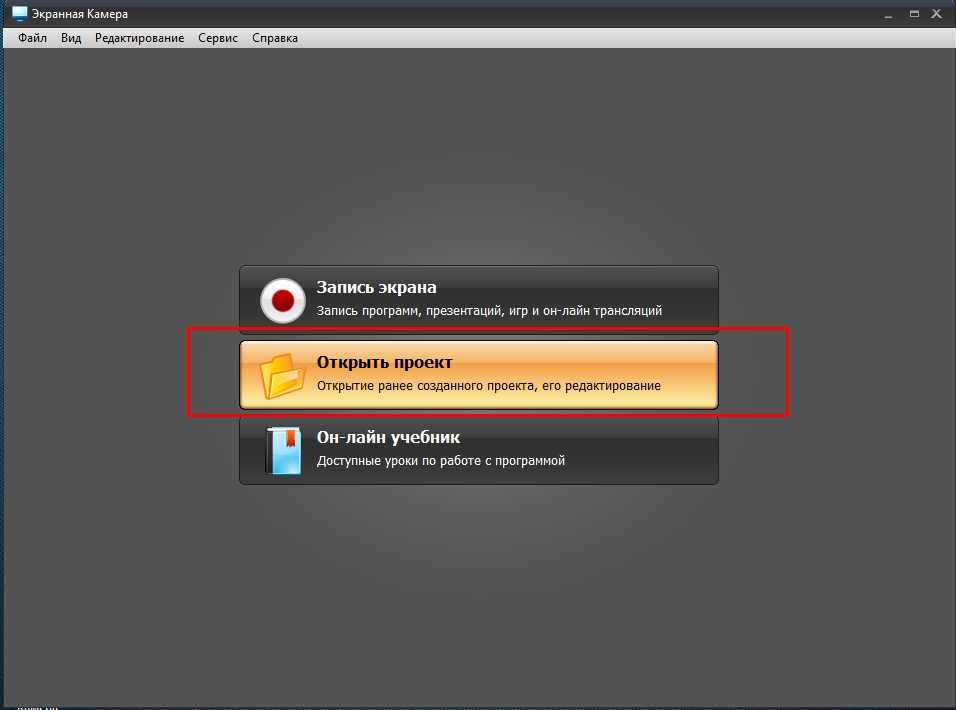The height and width of the screenshot is (710, 956).
Task: Click 'Доступные уроки по работе с программой' text
Action: tap(441, 461)
